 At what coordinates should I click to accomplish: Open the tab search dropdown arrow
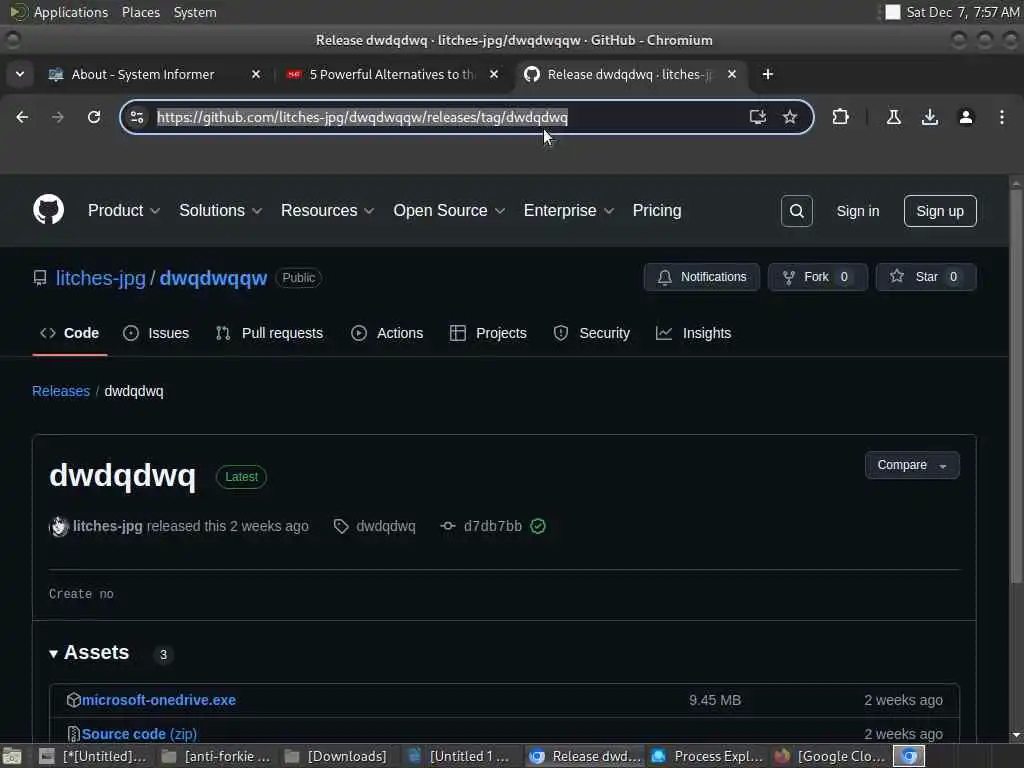click(20, 74)
